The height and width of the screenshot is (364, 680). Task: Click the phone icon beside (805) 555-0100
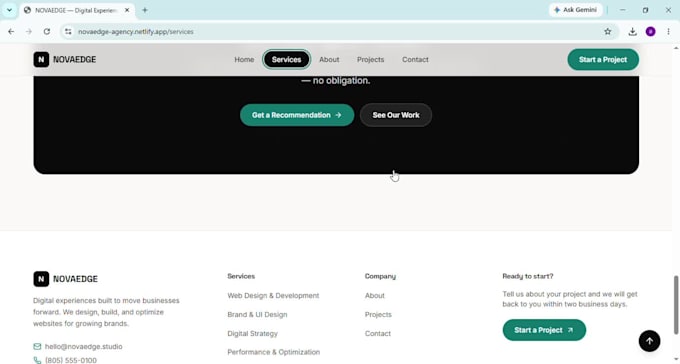tap(37, 360)
